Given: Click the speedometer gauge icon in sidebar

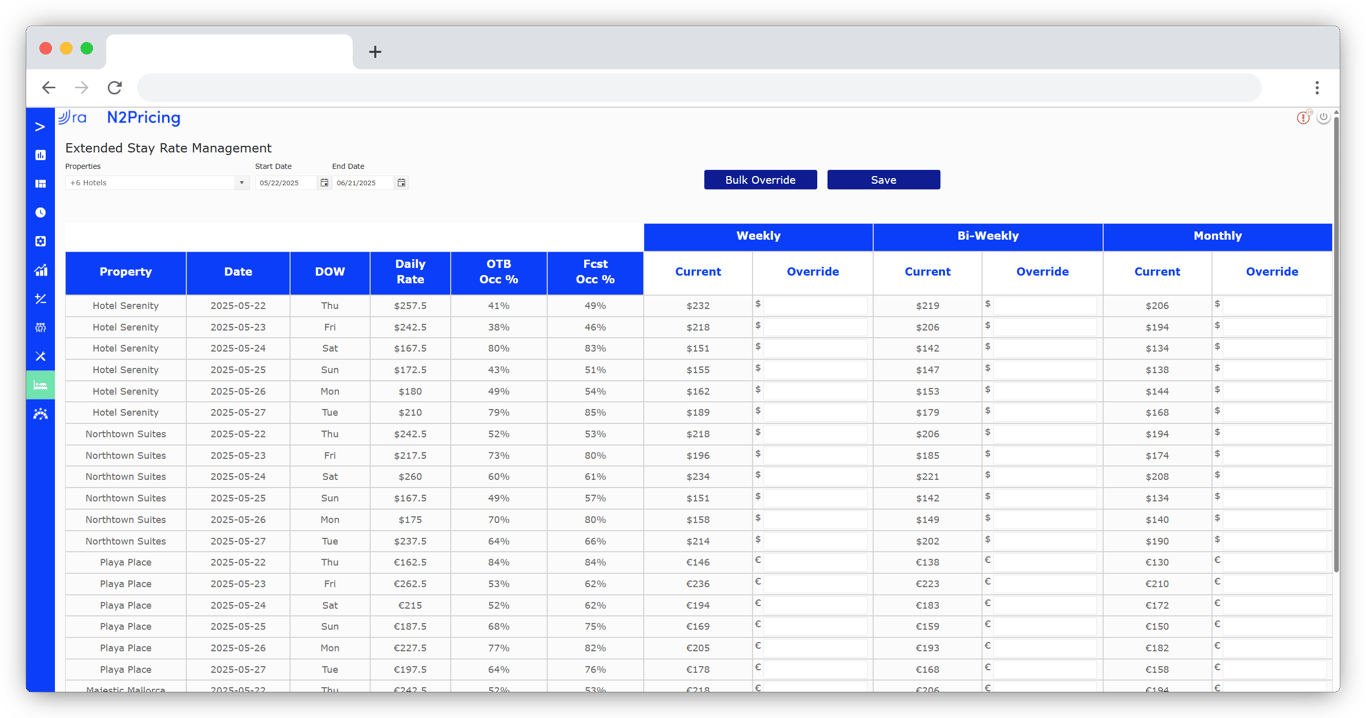Looking at the screenshot, I should [x=40, y=413].
